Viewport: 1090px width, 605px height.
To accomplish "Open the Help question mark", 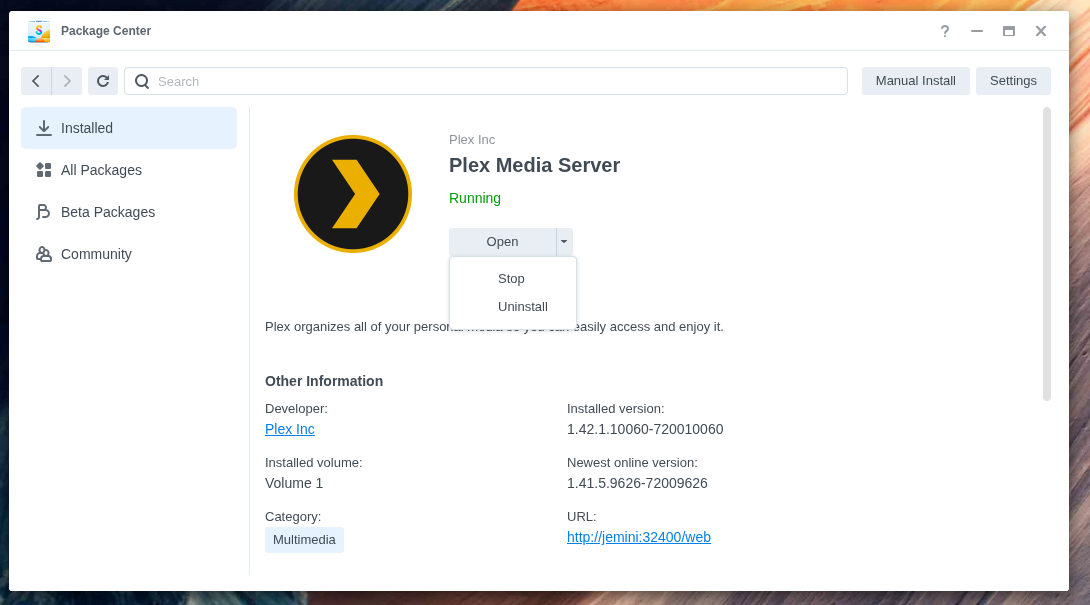I will (945, 31).
